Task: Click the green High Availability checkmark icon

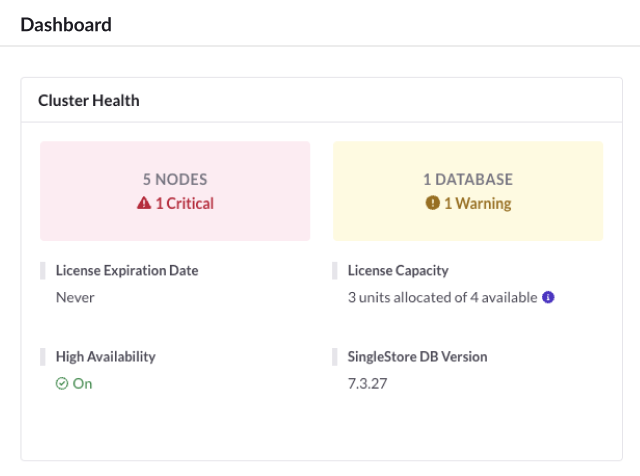Action: click(x=62, y=384)
